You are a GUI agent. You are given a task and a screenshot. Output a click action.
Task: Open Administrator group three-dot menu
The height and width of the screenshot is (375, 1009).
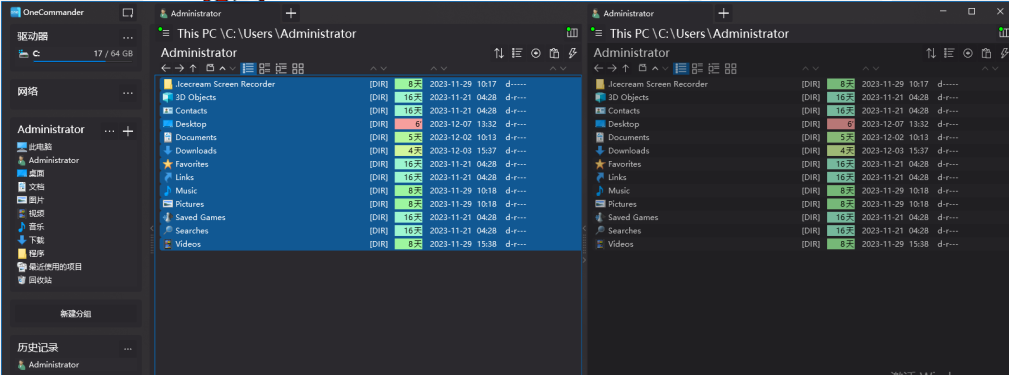point(109,131)
